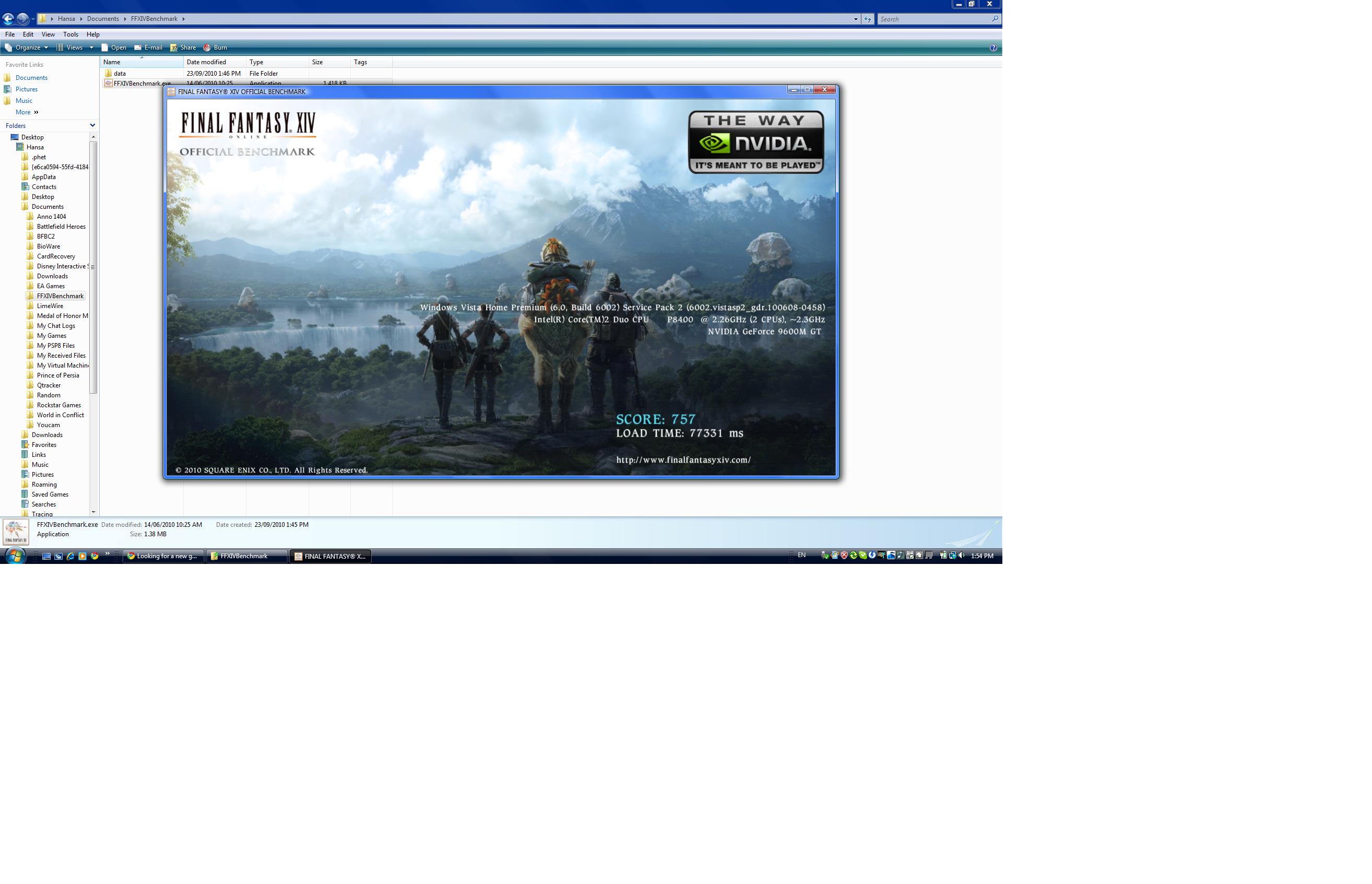Switch to FINAL FANTASY taskbar button
The height and width of the screenshot is (884, 1372).
[330, 556]
